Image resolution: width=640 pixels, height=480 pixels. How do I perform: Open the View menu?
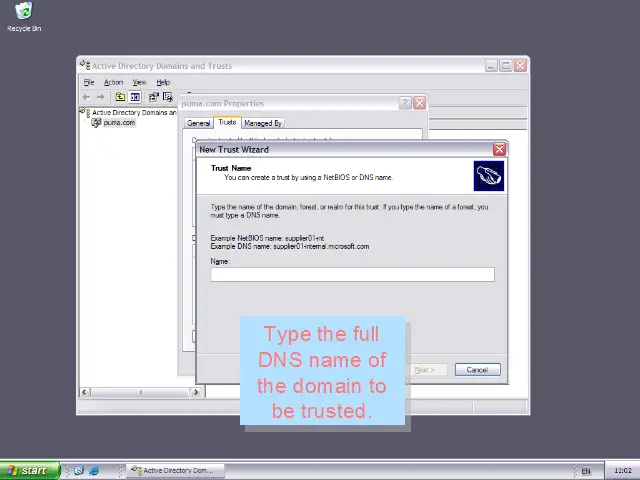pyautogui.click(x=139, y=82)
